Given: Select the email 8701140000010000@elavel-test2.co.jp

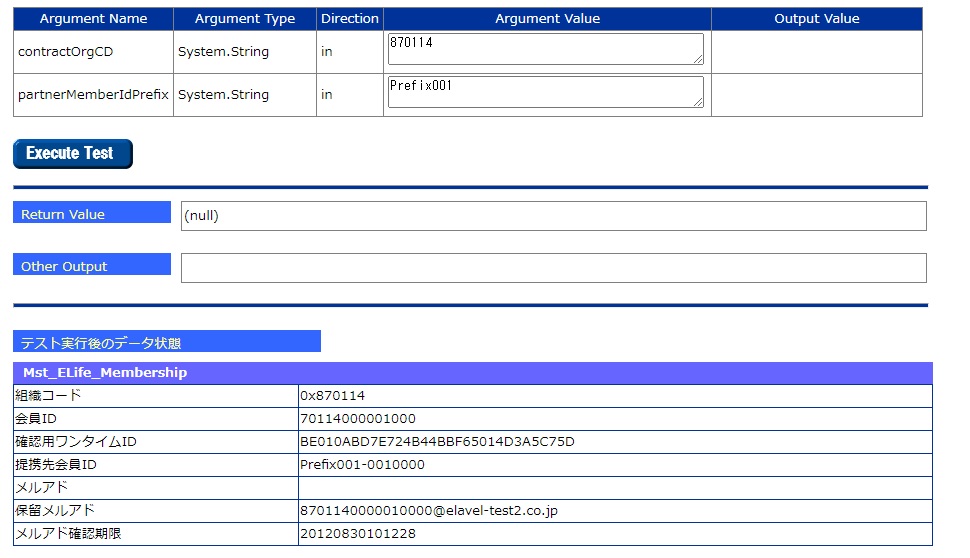Looking at the screenshot, I should click(429, 511).
